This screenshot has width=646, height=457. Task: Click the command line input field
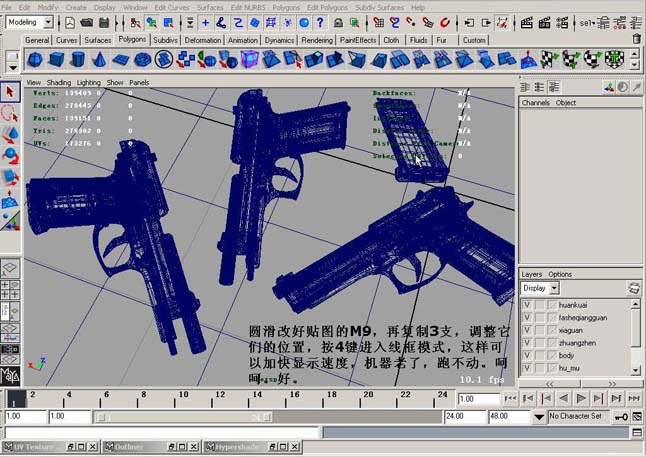162,433
